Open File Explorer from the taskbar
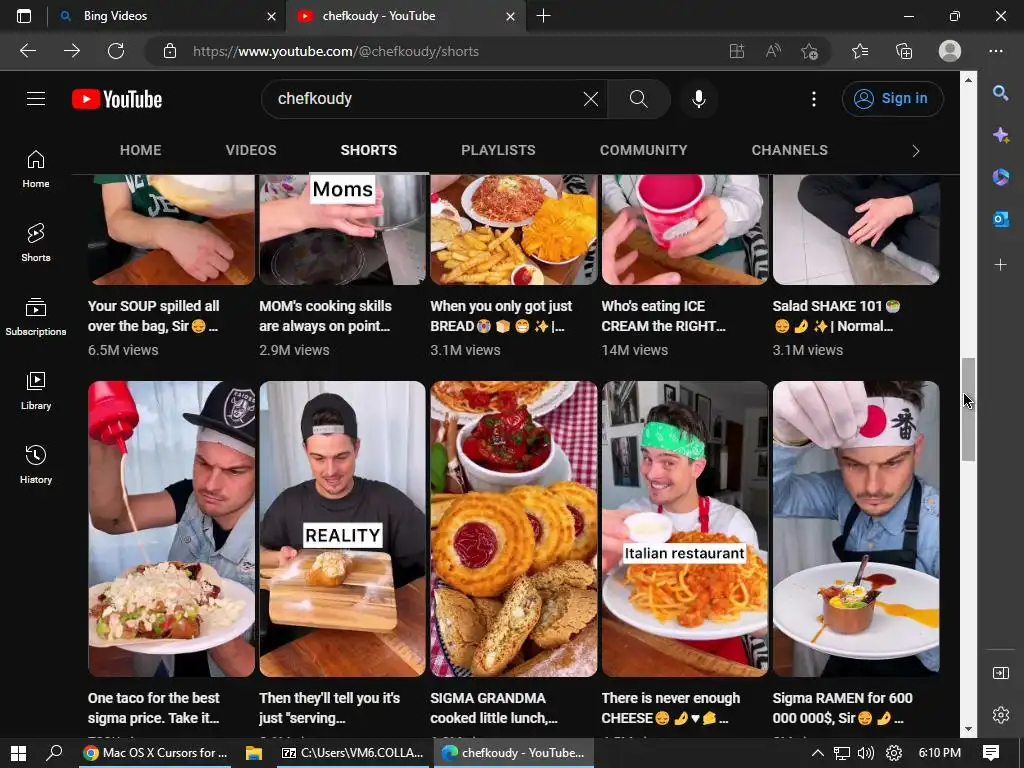Viewport: 1024px width, 768px height. point(253,753)
